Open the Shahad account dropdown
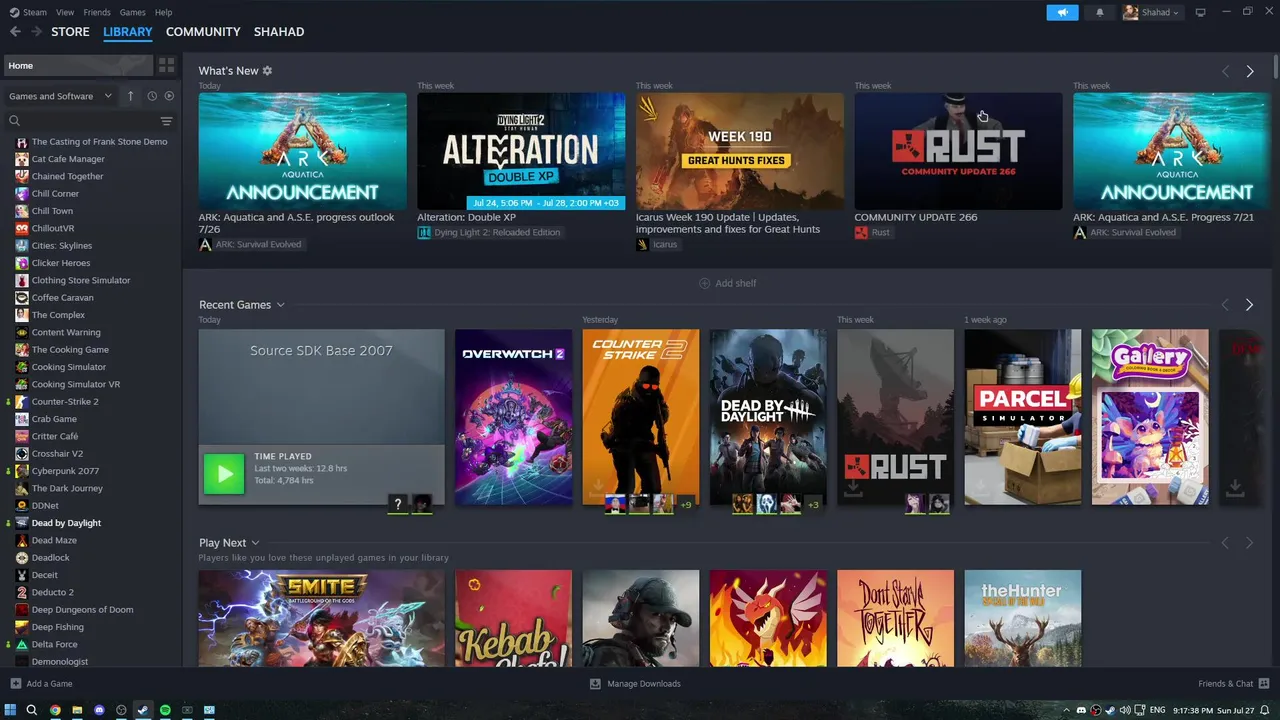1280x720 pixels. [x=1151, y=12]
